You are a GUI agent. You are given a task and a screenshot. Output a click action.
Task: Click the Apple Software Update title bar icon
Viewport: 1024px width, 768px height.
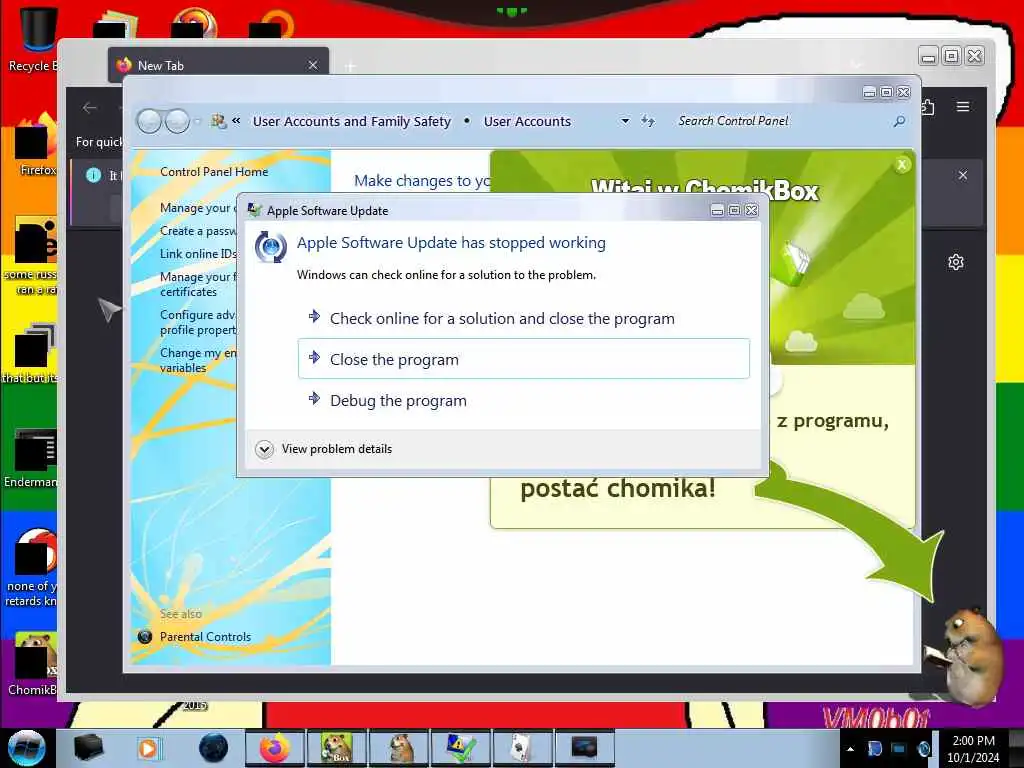255,210
